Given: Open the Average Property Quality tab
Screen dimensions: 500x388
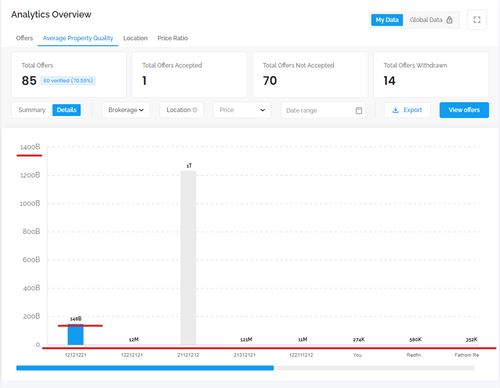Looking at the screenshot, I should click(78, 38).
